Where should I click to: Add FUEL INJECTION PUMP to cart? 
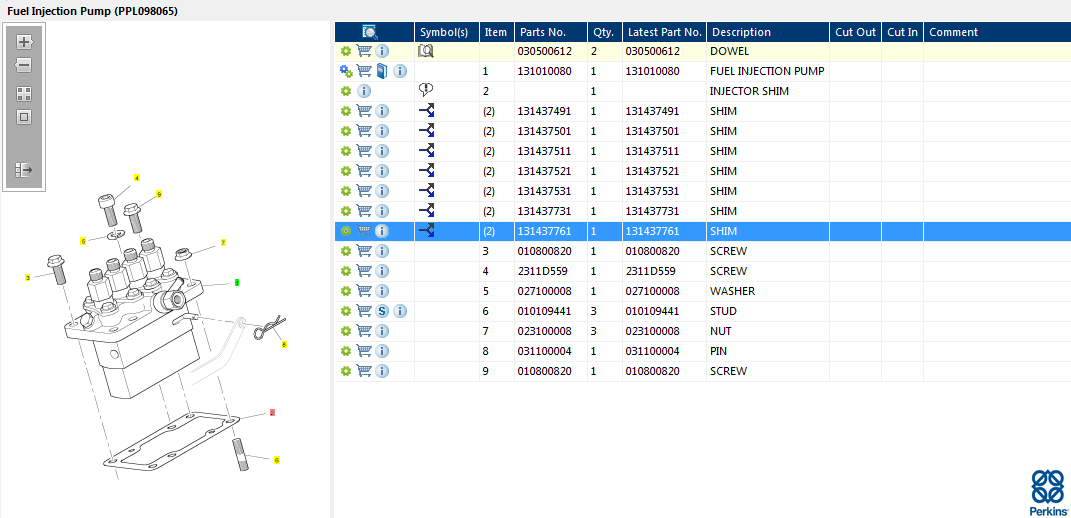pyautogui.click(x=365, y=71)
